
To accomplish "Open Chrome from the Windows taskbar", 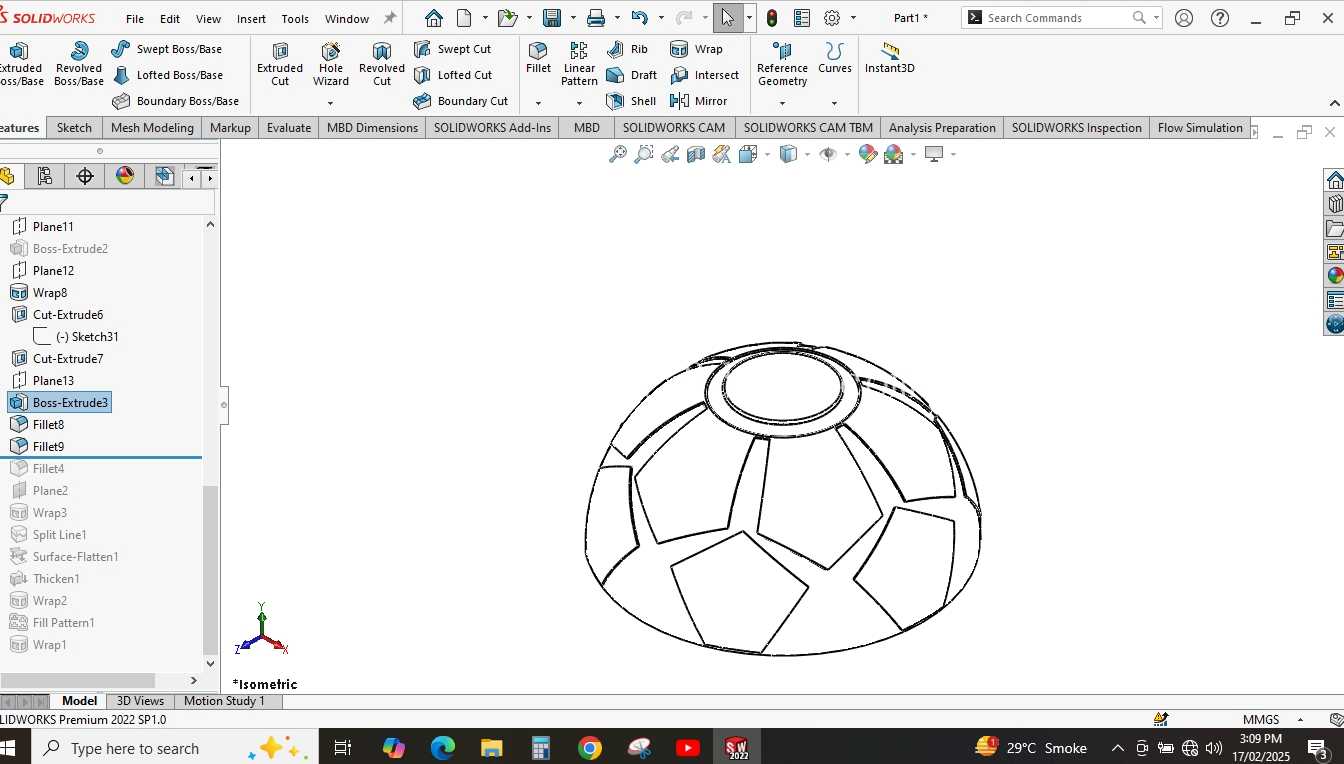I will (x=590, y=748).
